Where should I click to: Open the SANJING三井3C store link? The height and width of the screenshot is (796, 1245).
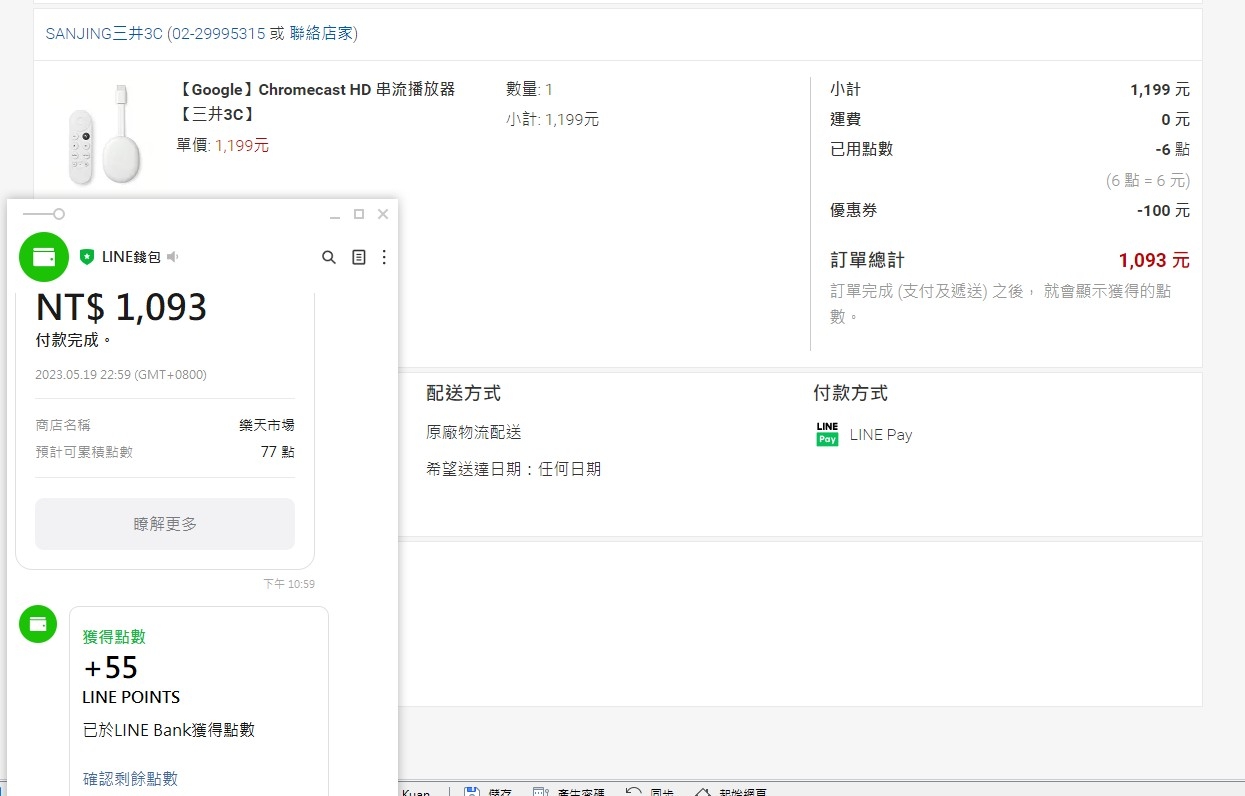[104, 34]
